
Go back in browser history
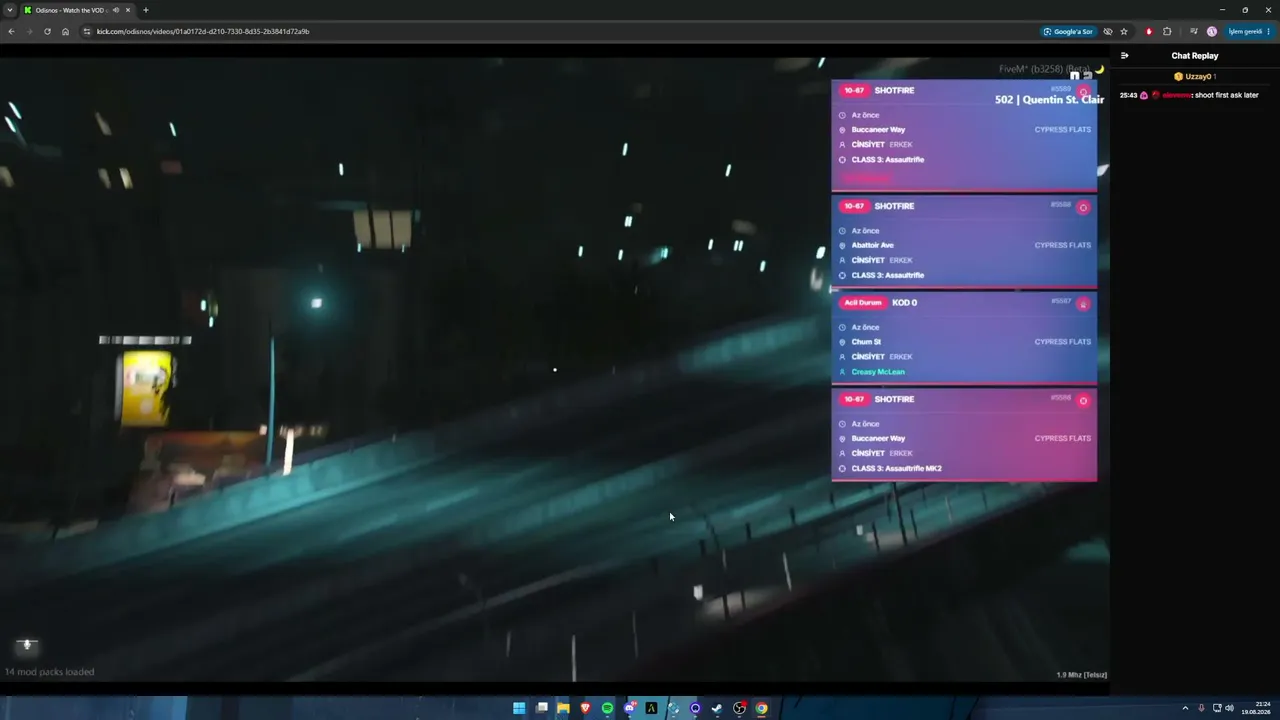pos(11,31)
